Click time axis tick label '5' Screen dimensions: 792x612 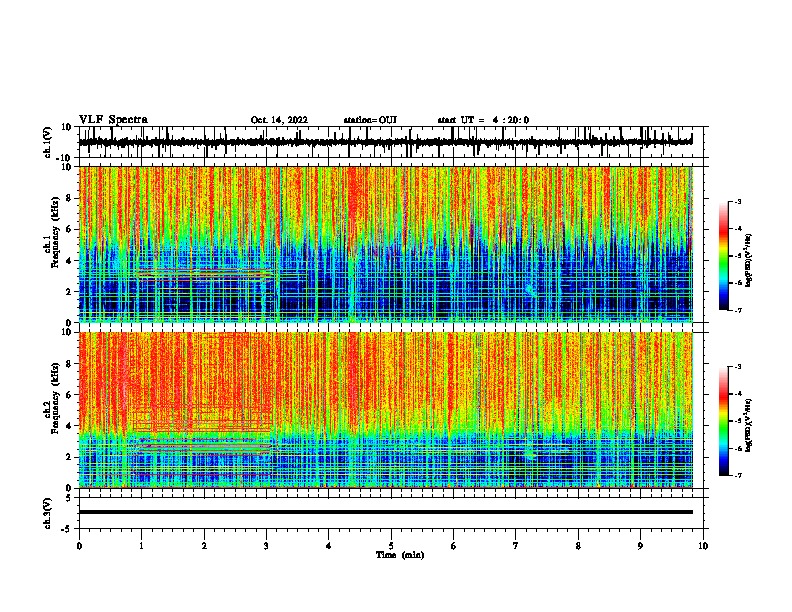[391, 546]
